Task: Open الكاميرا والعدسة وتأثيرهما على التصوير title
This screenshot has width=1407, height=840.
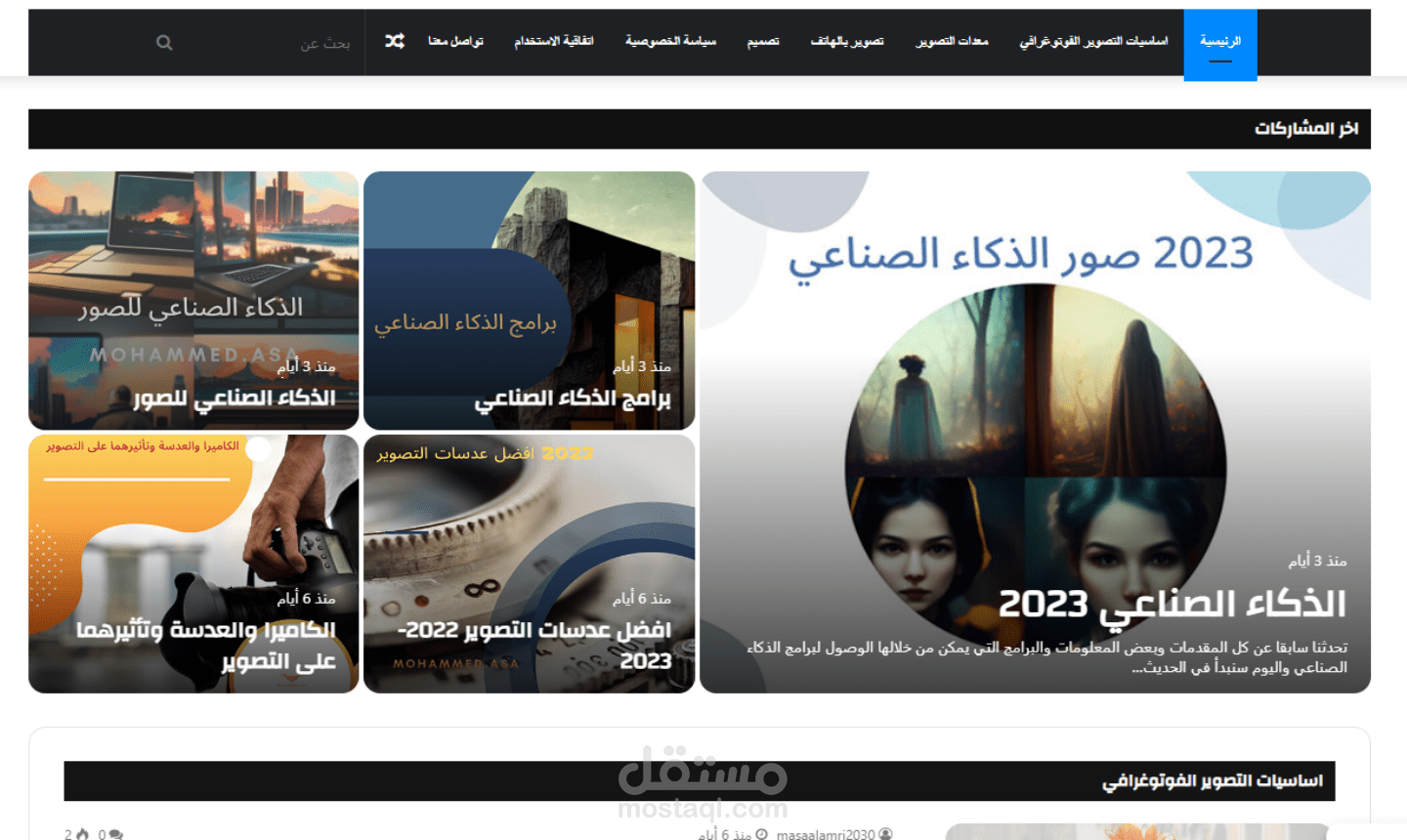Action: pos(206,645)
